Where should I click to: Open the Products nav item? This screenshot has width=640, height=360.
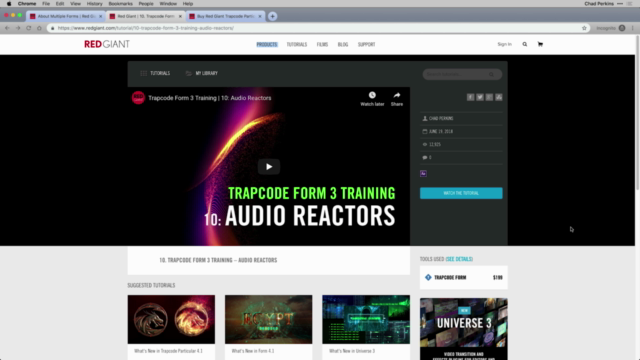[267, 44]
